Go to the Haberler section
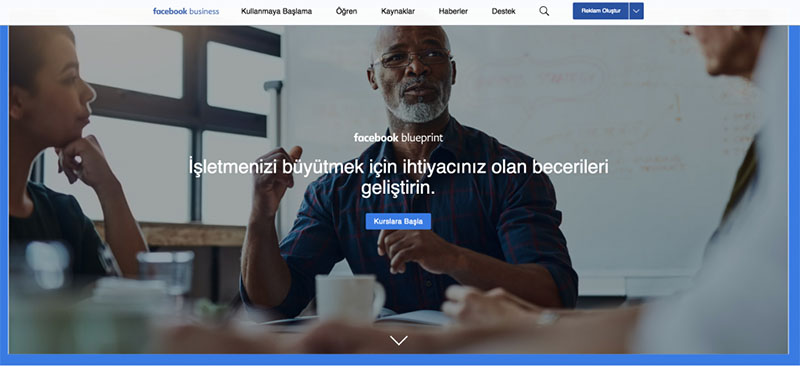 [453, 11]
